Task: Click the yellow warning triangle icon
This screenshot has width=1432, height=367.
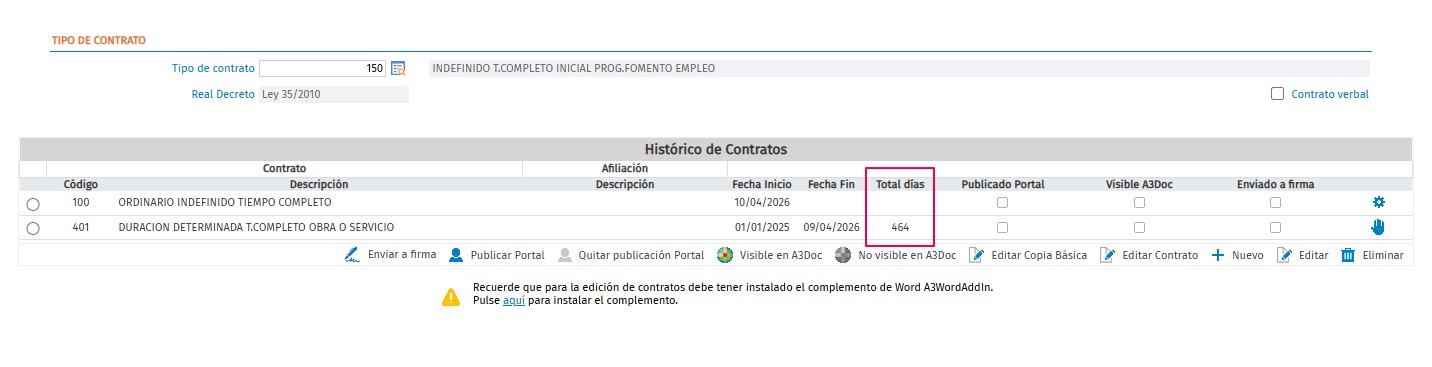Action: pyautogui.click(x=451, y=296)
